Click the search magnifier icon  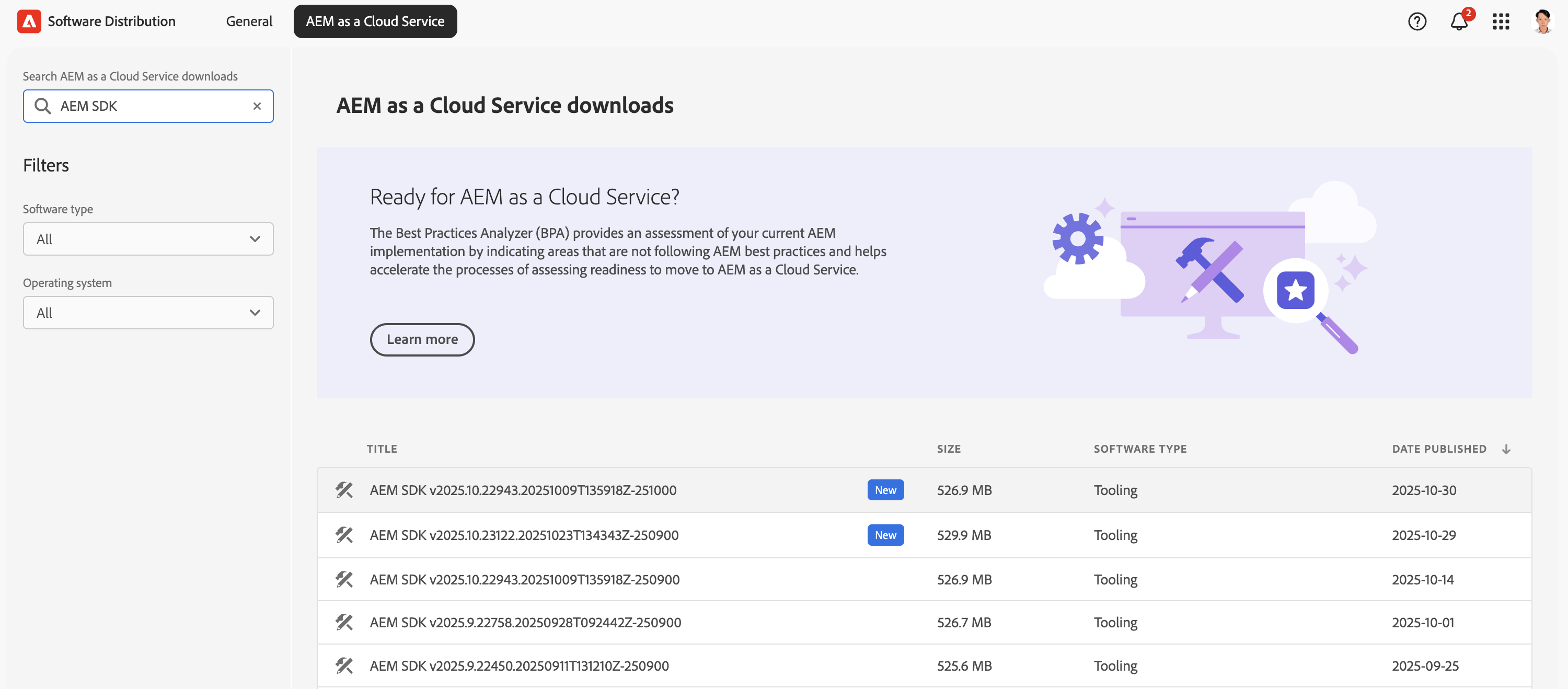click(43, 106)
